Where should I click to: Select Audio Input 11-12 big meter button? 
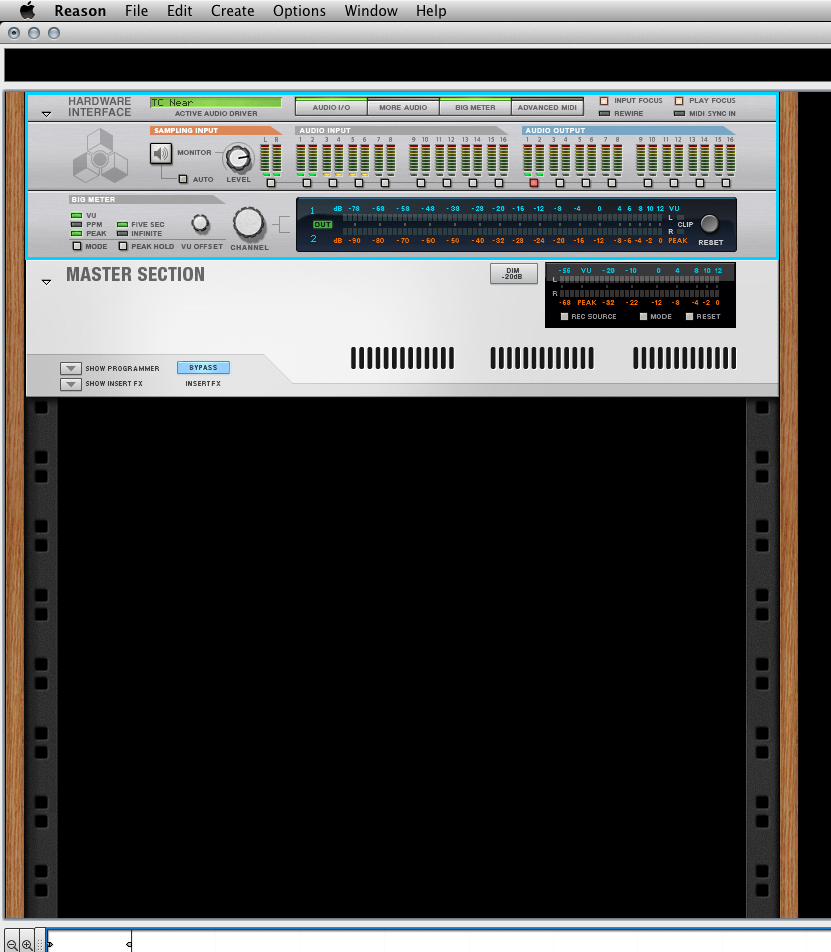pyautogui.click(x=447, y=183)
